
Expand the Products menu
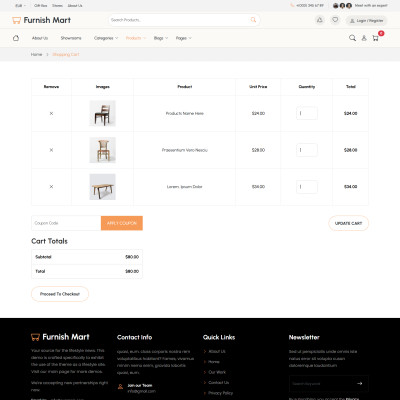[x=136, y=38]
